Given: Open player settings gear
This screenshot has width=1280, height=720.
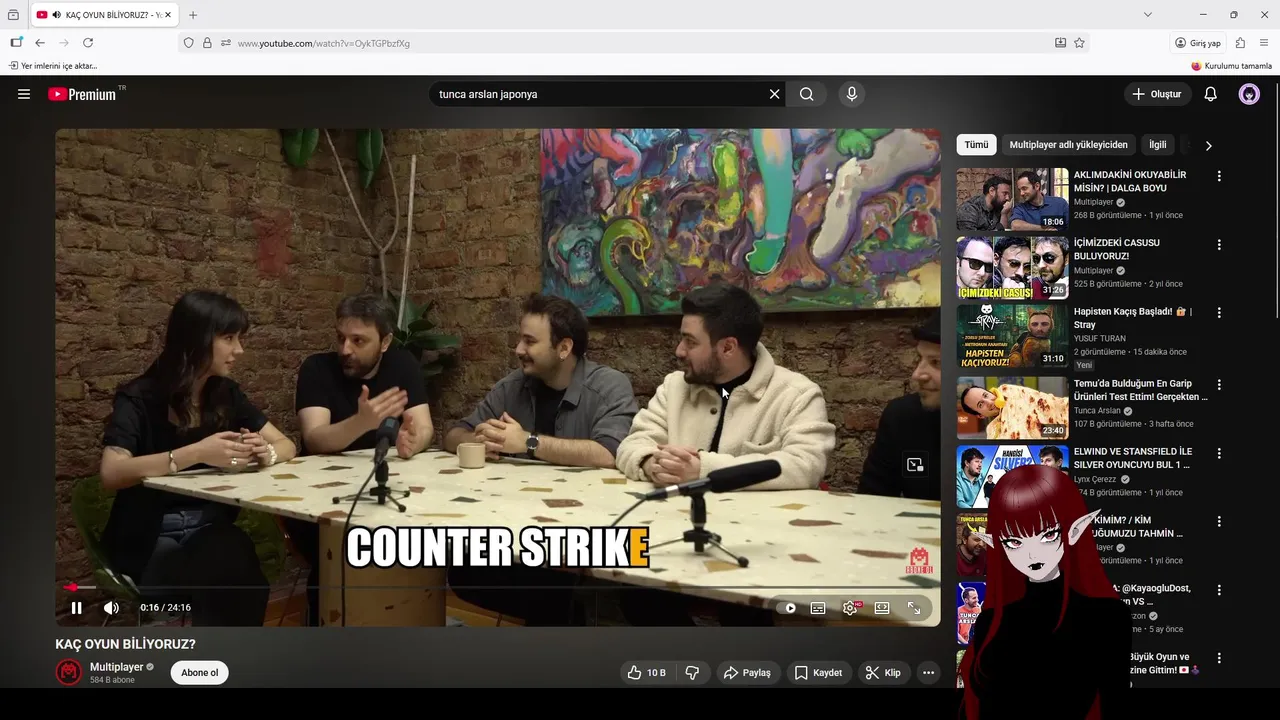Looking at the screenshot, I should click(850, 608).
